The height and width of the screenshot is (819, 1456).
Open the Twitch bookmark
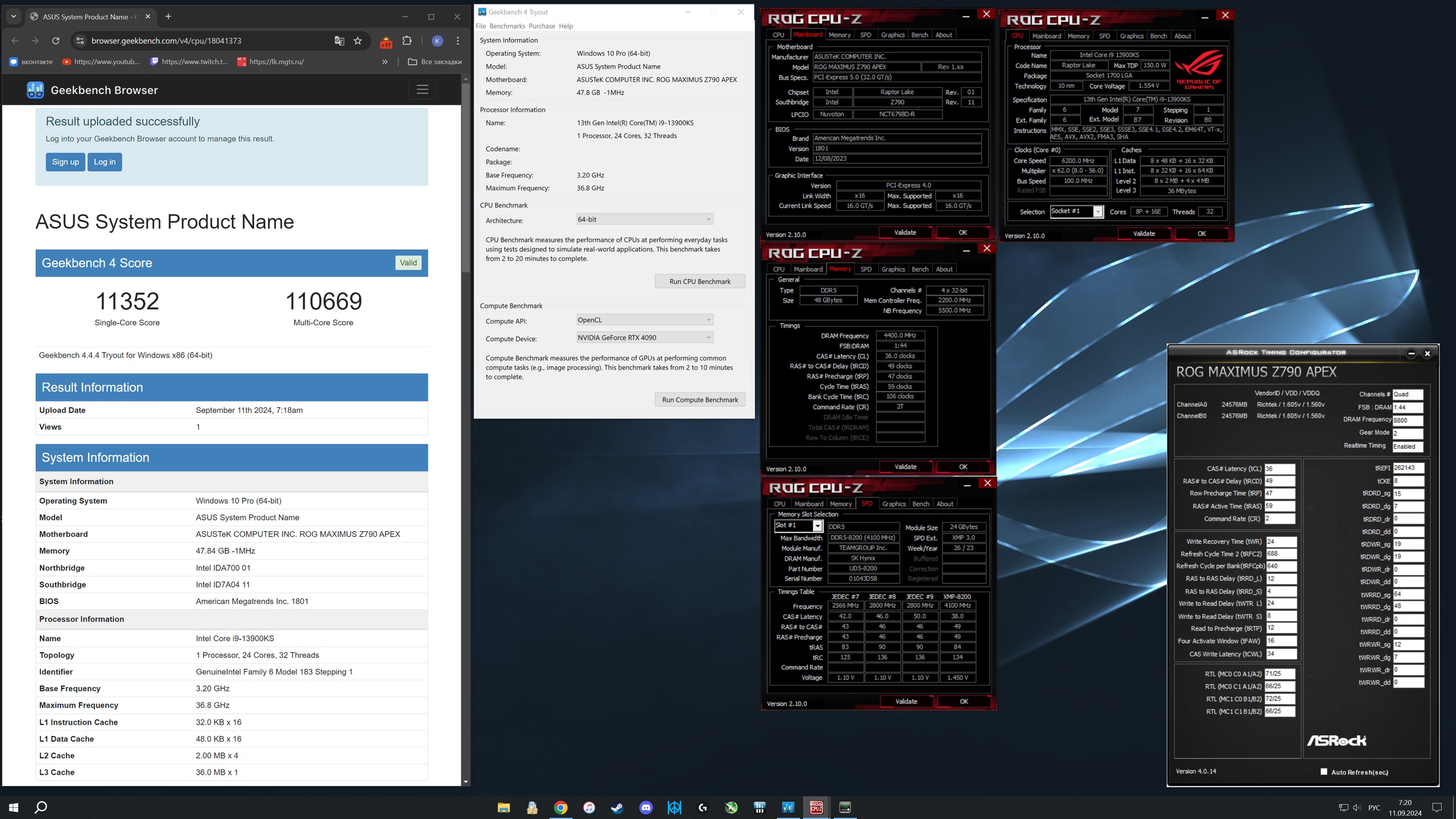189,62
